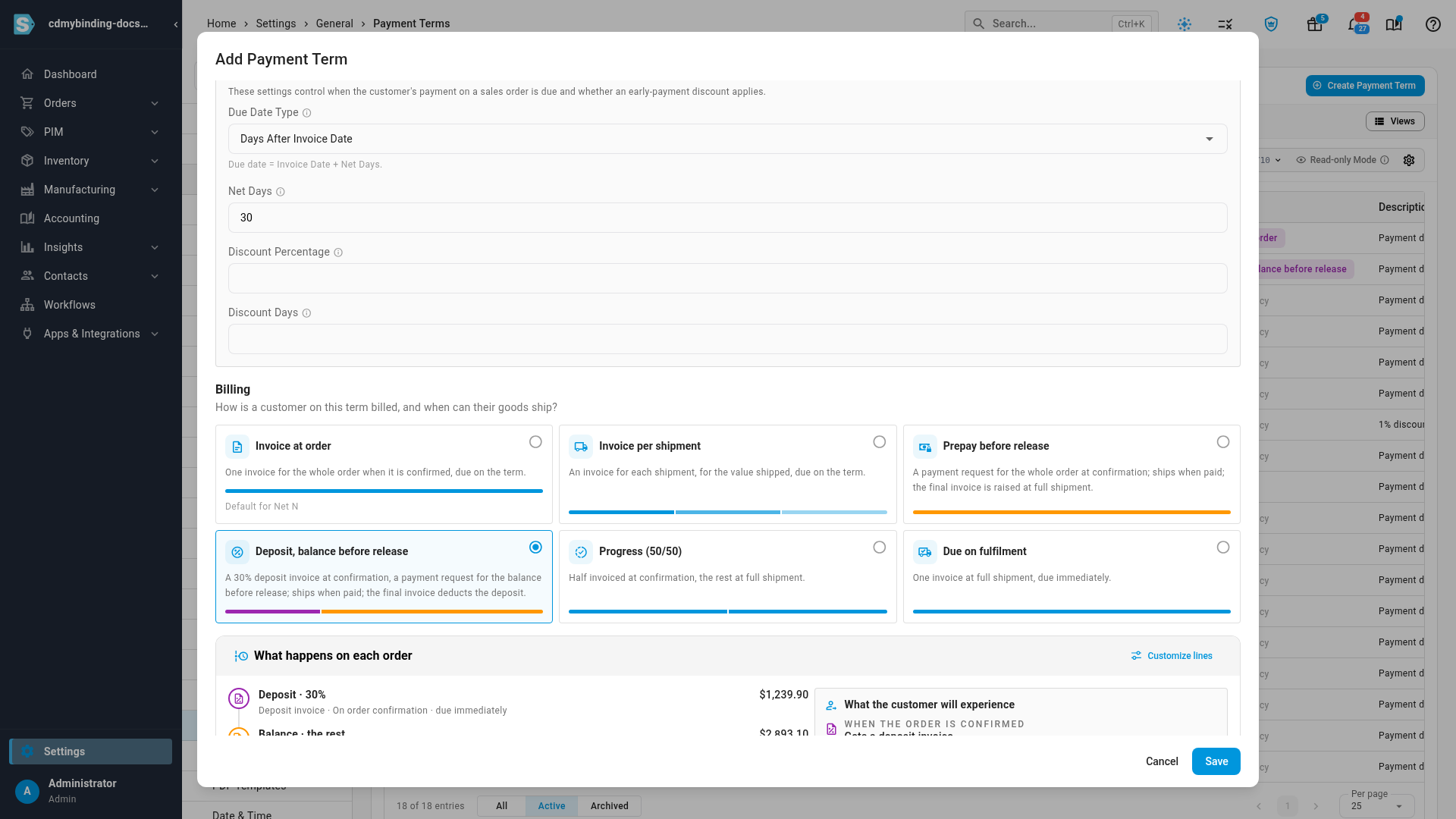Image resolution: width=1456 pixels, height=819 pixels.
Task: Click the Discount Percentage info icon
Action: coord(338,253)
